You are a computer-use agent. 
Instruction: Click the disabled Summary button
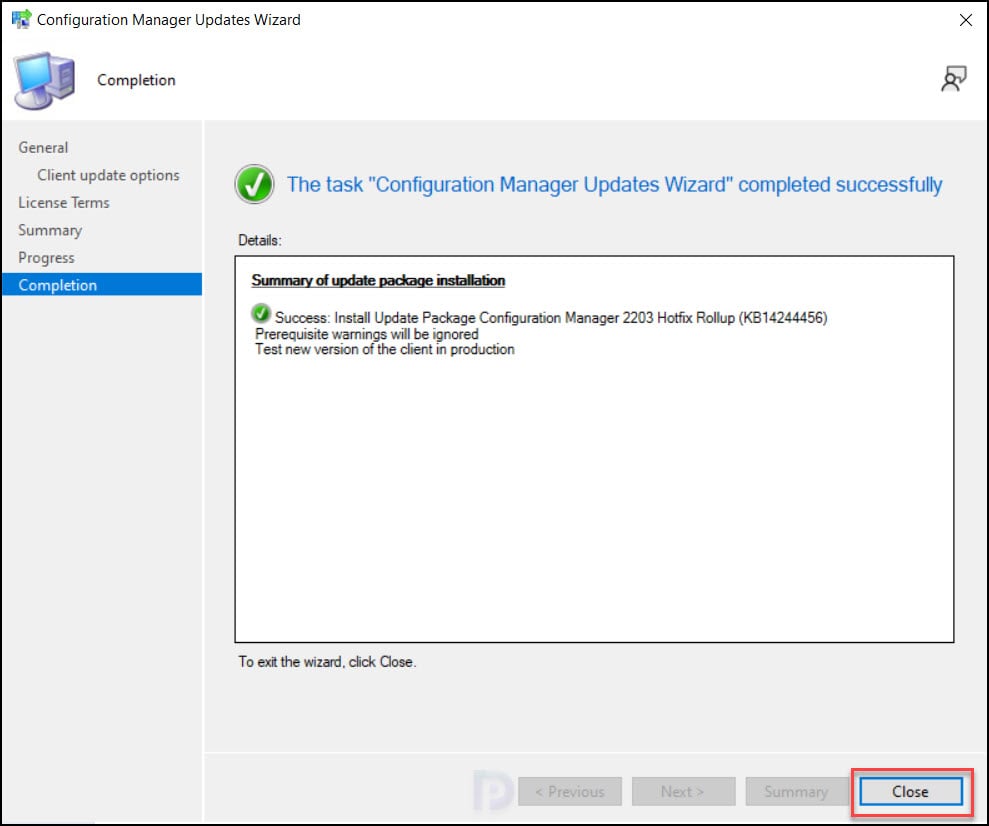(797, 791)
